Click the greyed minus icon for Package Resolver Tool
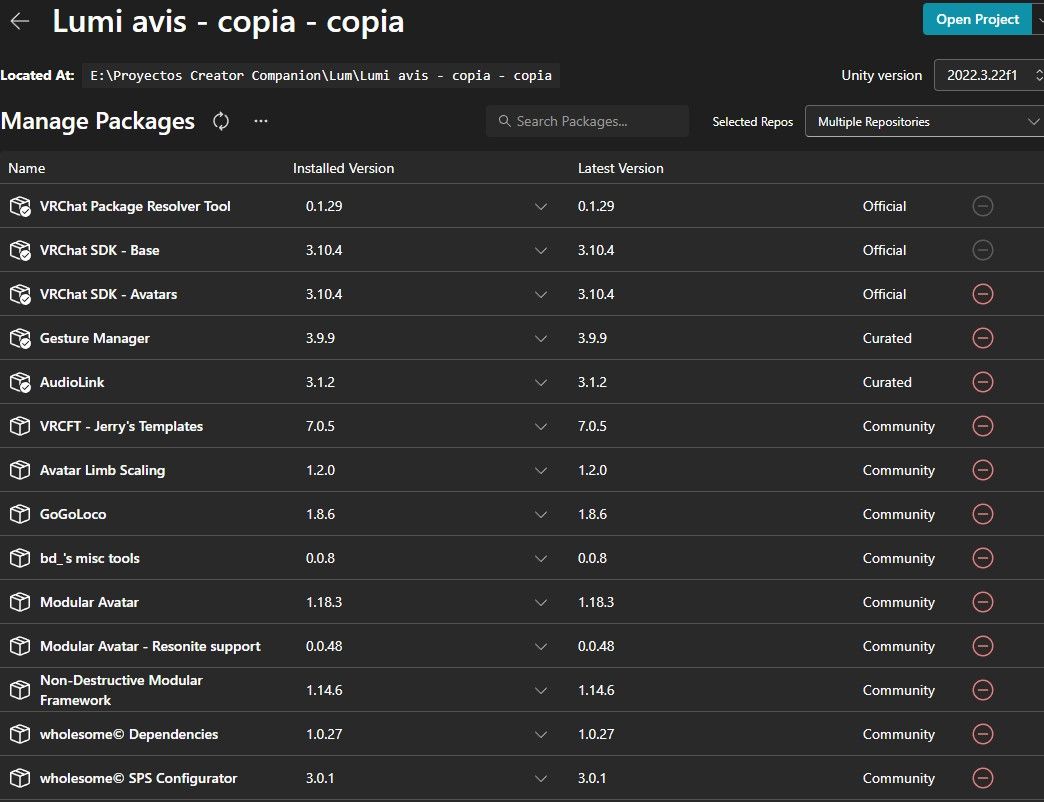Screen dimensions: 1044x802 983,206
